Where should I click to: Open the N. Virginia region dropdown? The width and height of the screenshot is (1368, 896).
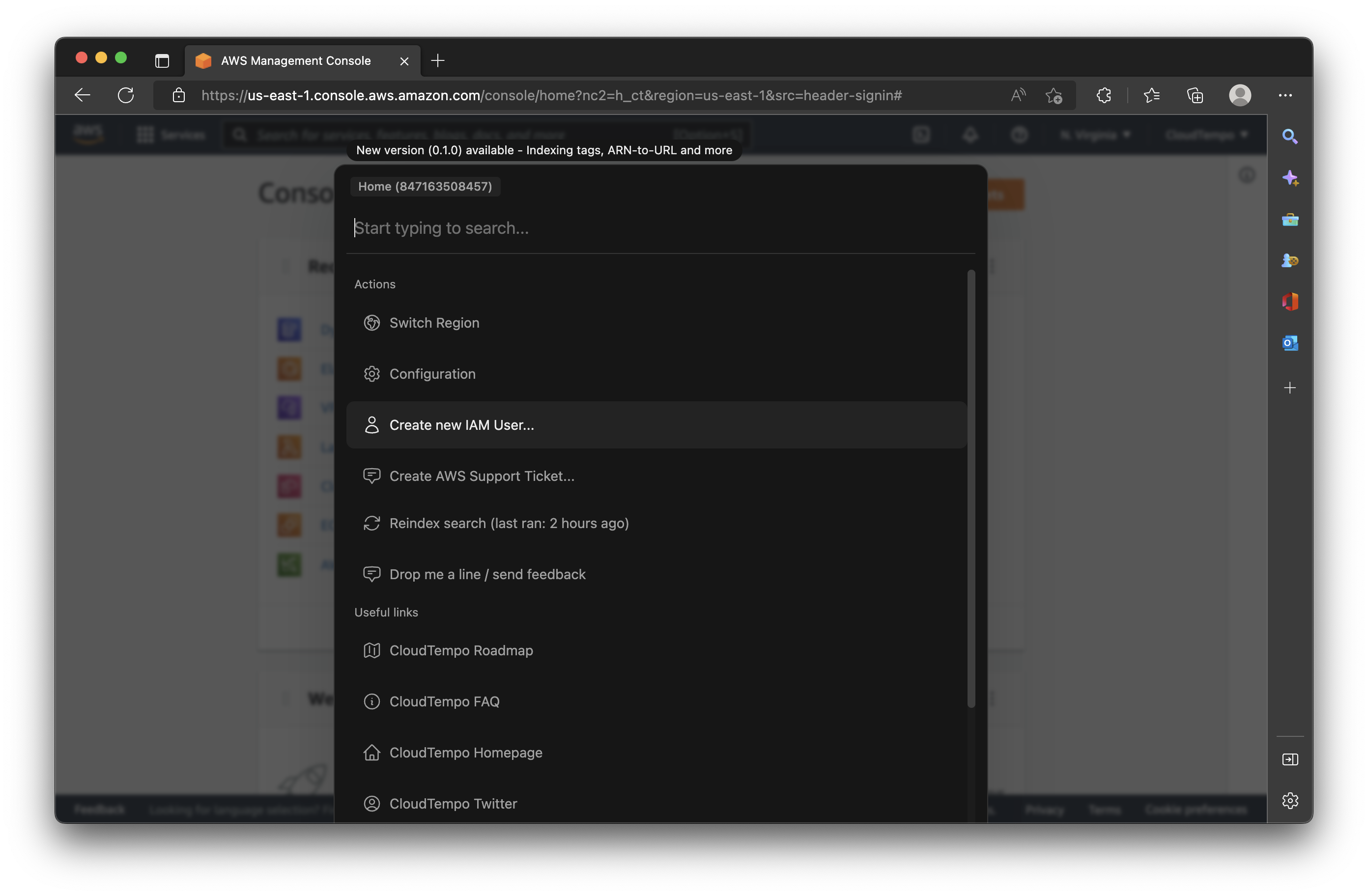[1096, 135]
